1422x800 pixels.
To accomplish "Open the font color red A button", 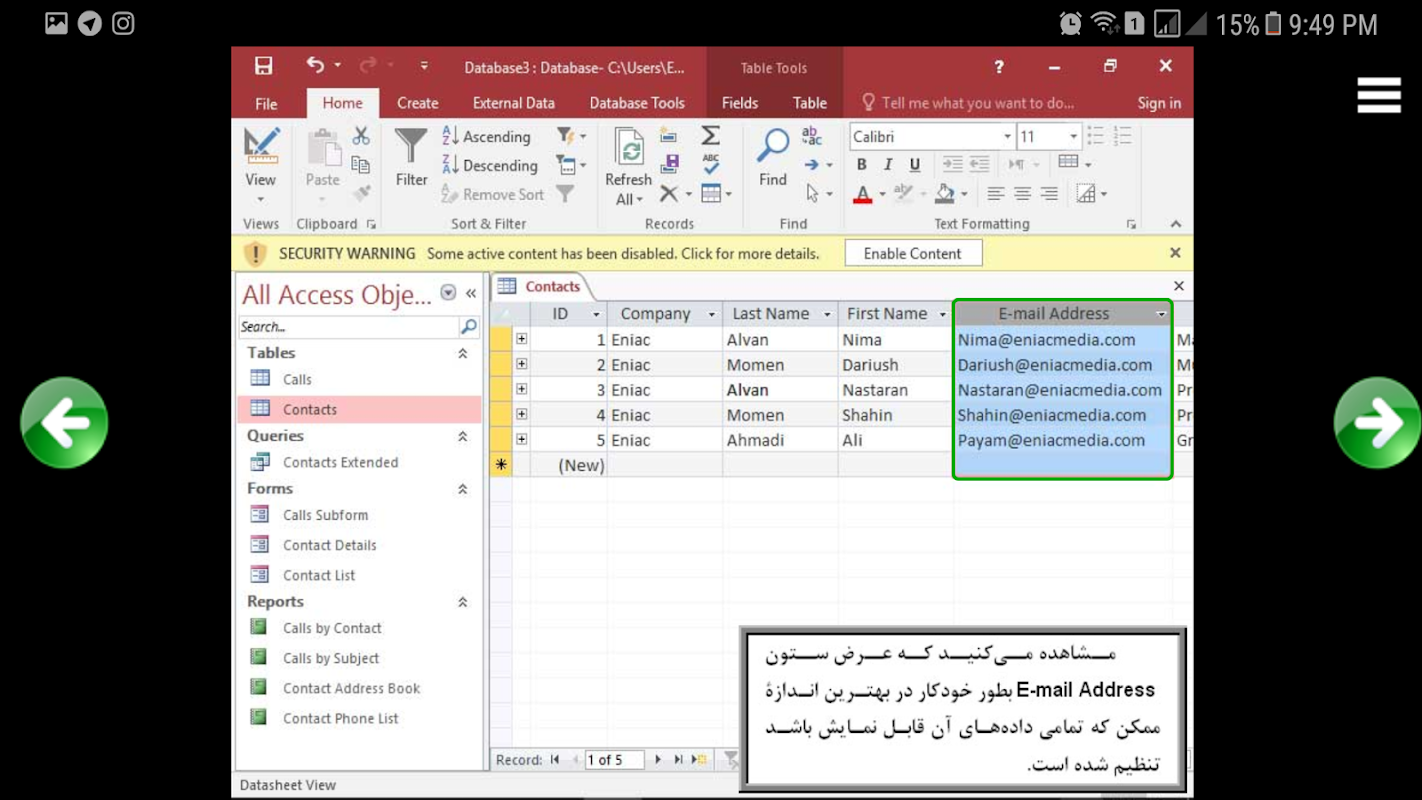I will pyautogui.click(x=862, y=194).
